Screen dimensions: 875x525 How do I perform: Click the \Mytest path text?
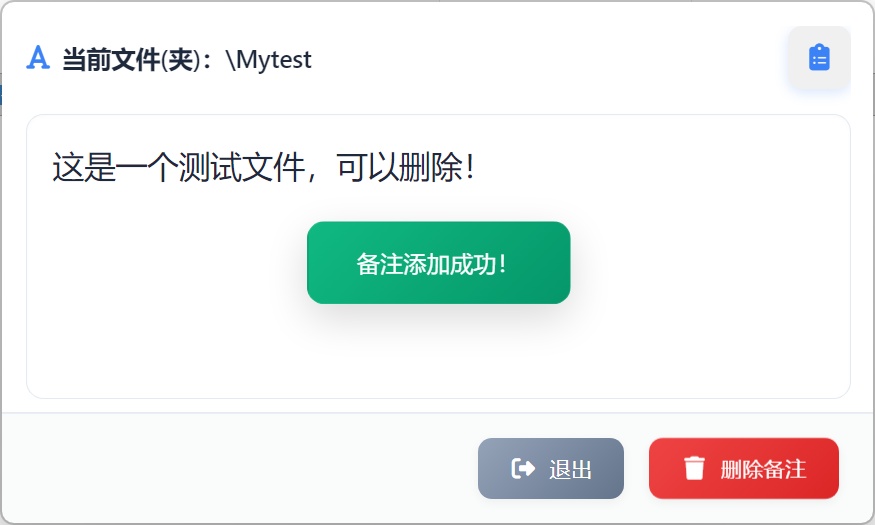click(269, 59)
